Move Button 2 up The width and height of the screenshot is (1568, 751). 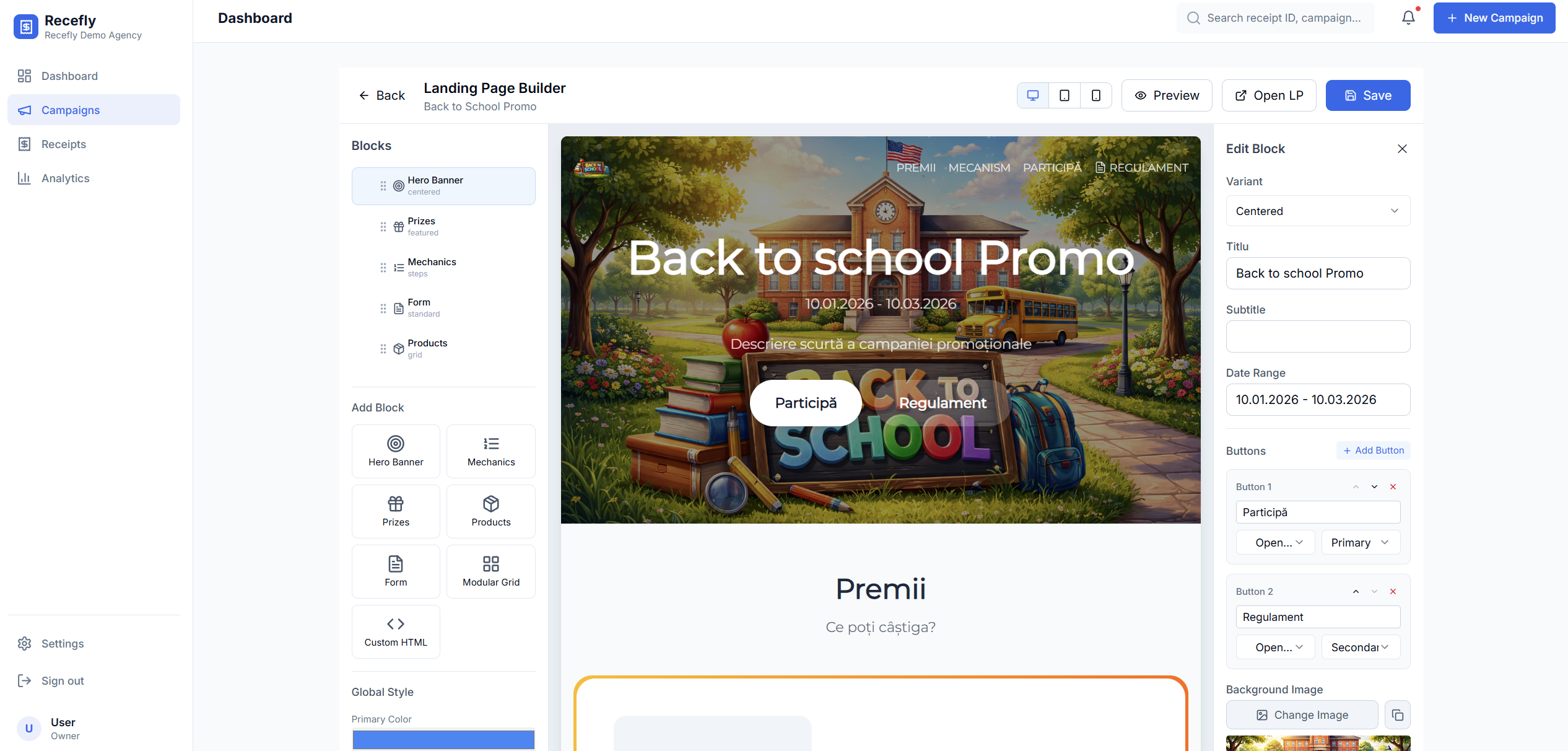(1356, 591)
